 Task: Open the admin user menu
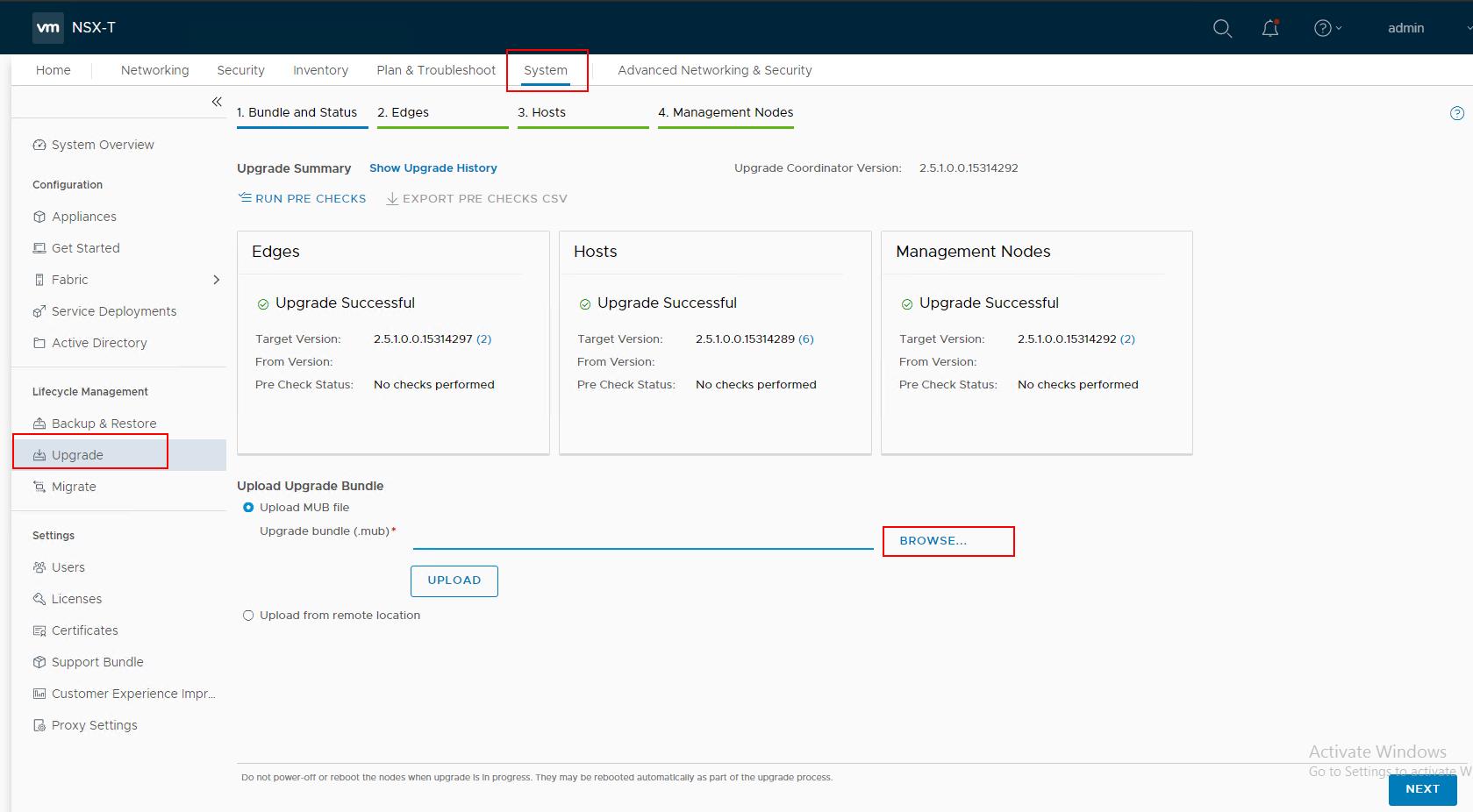1405,28
